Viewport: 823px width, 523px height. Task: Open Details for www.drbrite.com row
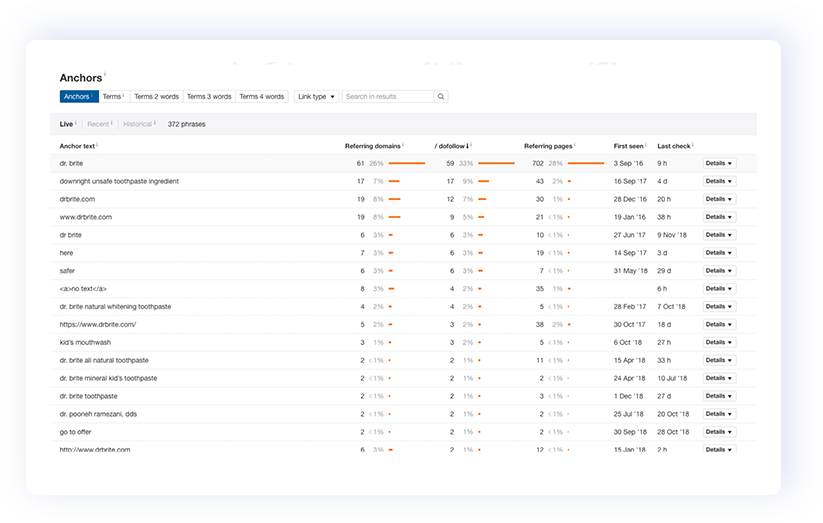[719, 217]
